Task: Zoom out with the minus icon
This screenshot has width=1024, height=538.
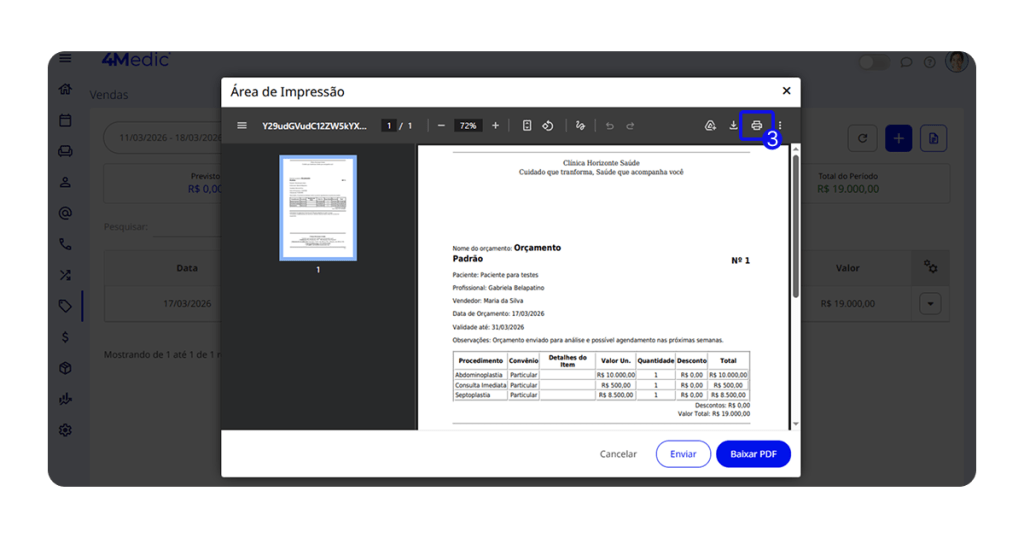Action: tap(441, 126)
